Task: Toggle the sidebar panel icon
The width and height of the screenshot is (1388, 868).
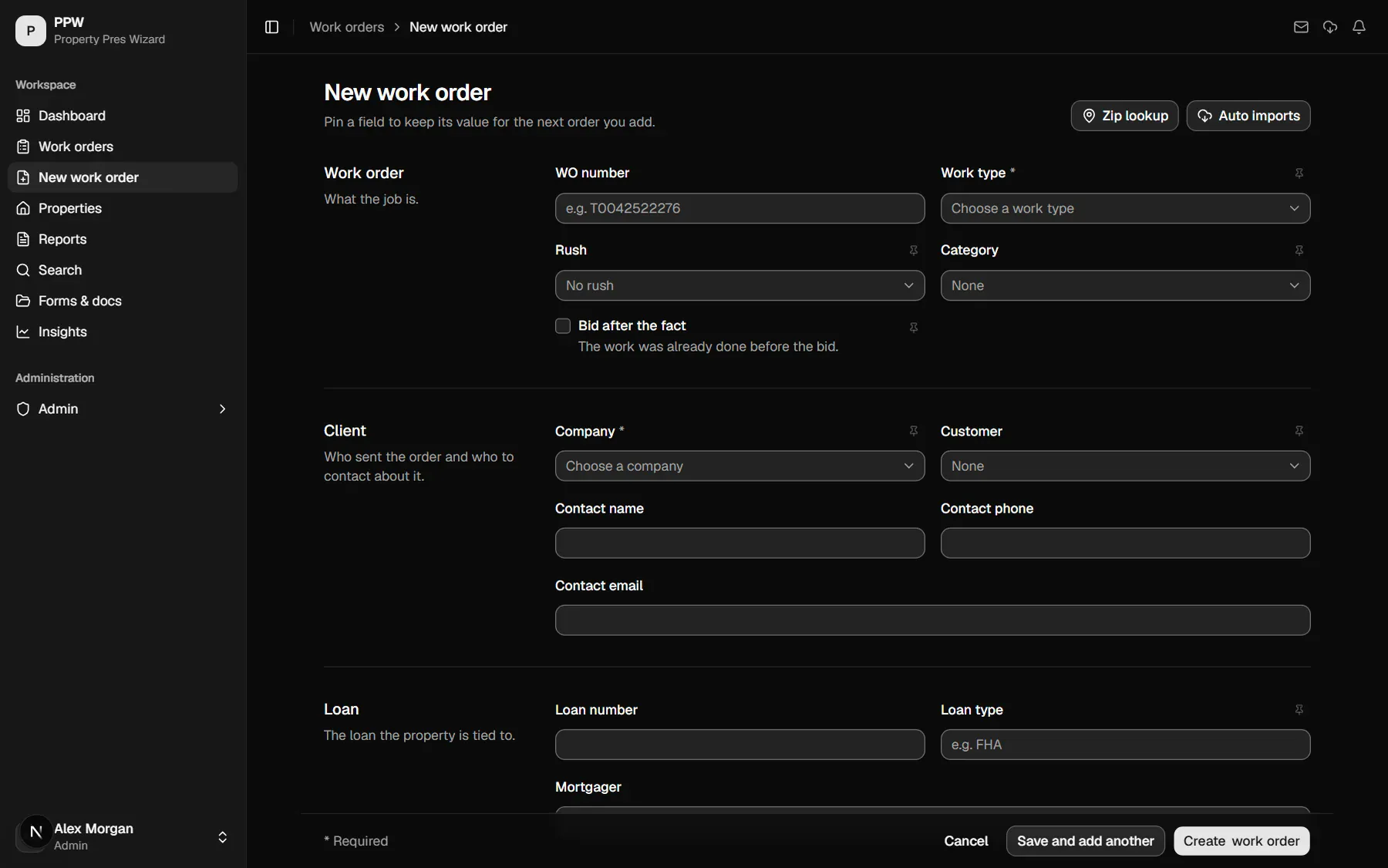Action: [x=271, y=27]
